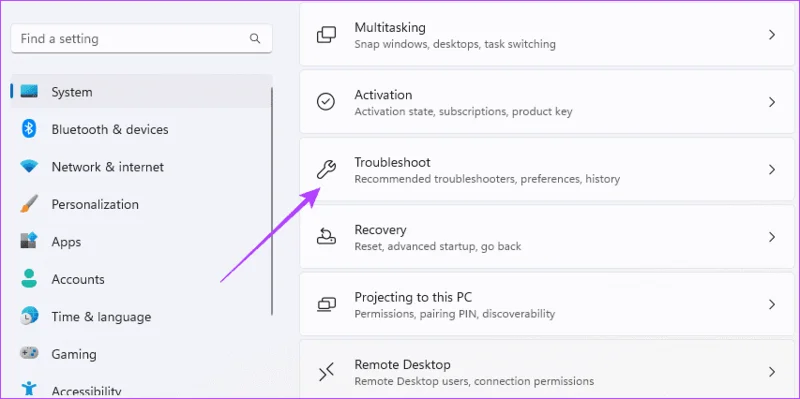Open the Recovery settings title

(380, 230)
